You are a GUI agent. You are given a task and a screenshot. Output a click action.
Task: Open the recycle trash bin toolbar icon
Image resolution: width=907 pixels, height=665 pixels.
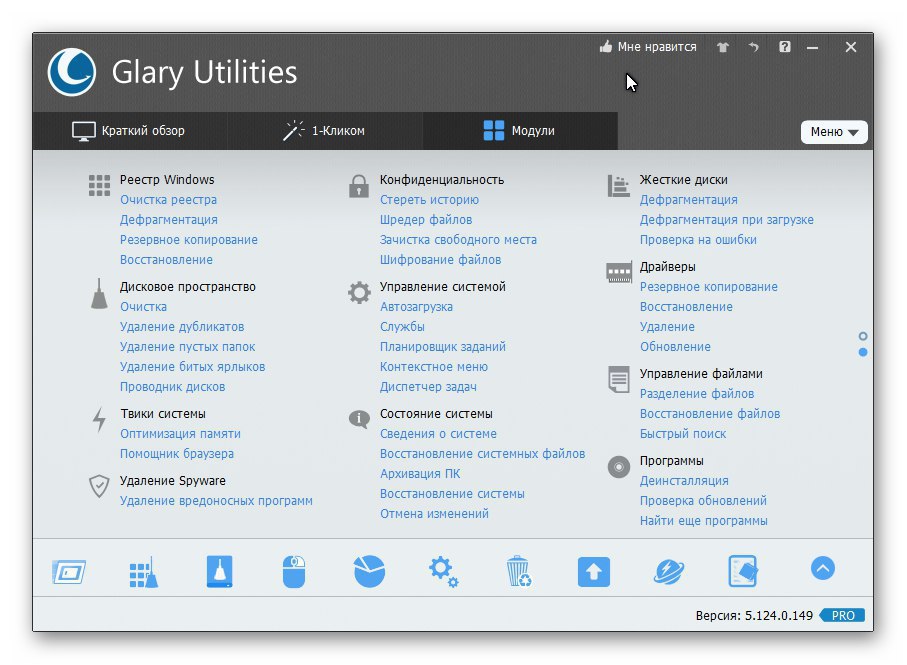pos(519,571)
